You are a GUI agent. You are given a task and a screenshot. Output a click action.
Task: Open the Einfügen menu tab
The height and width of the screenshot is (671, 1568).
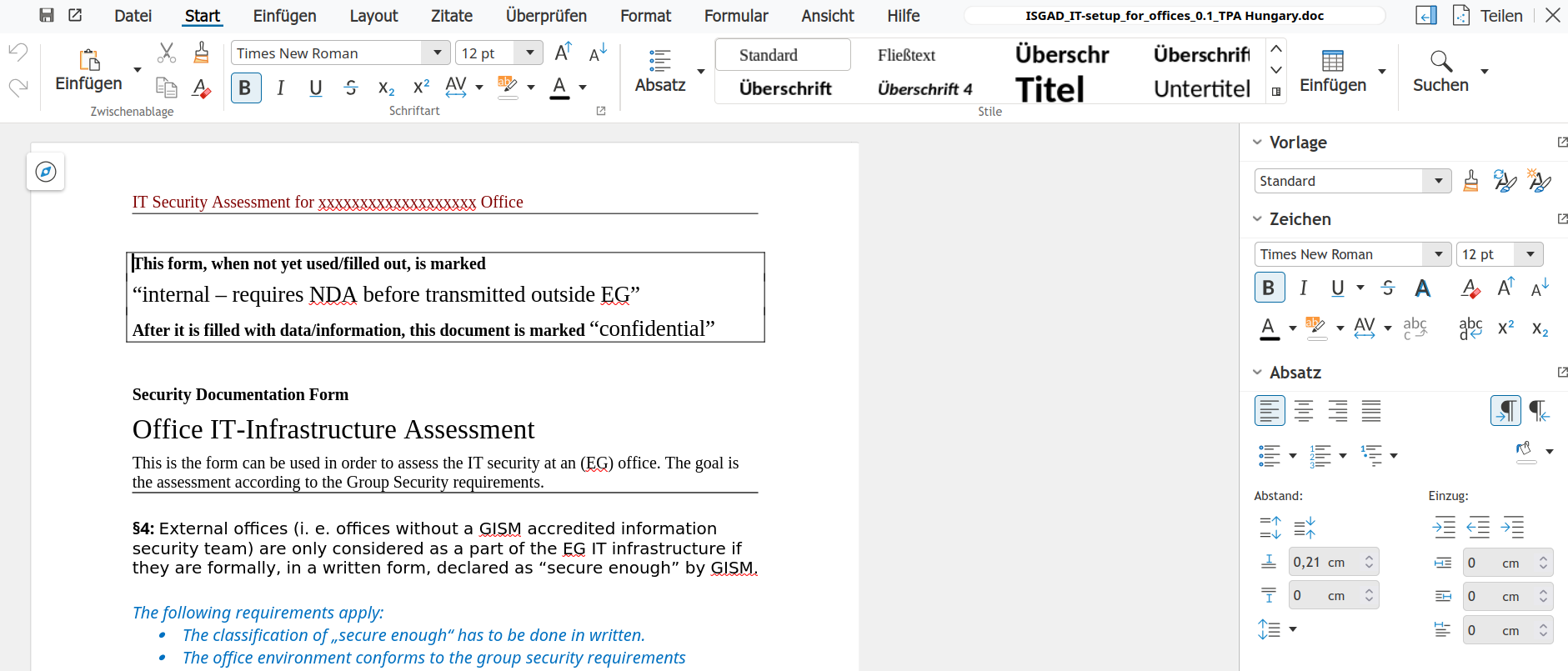284,16
